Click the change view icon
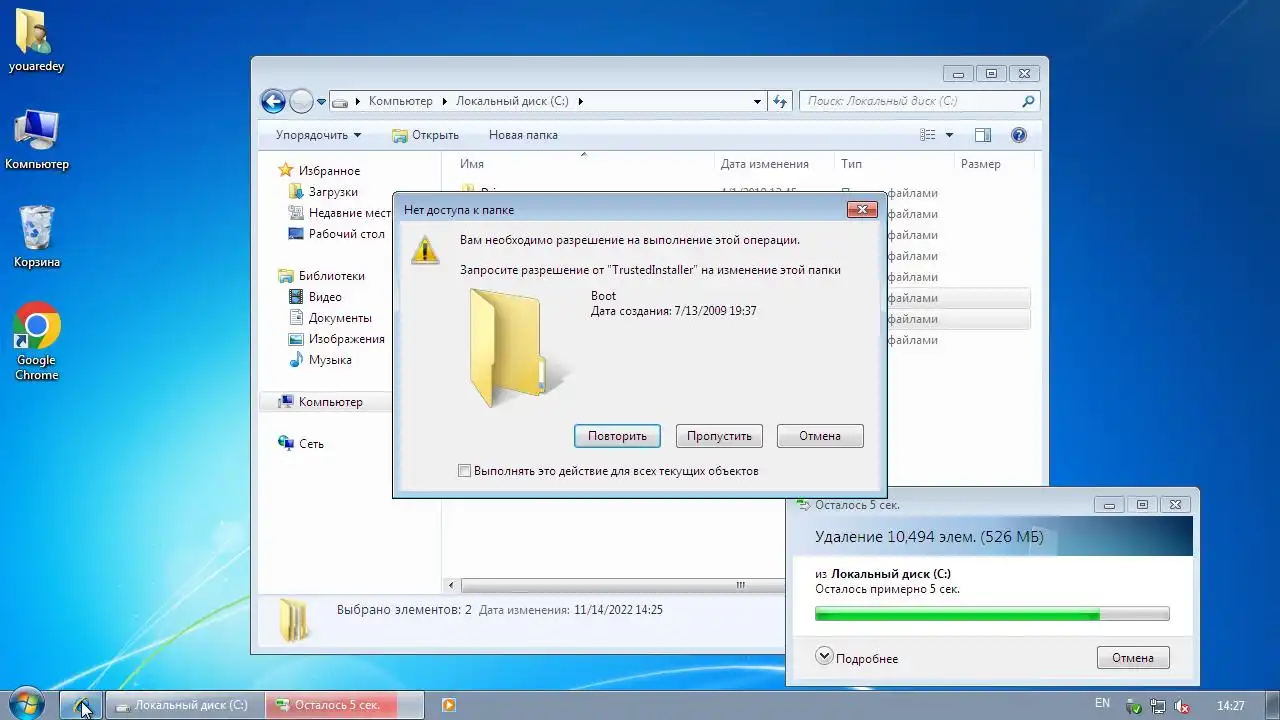This screenshot has width=1280, height=720. click(928, 135)
